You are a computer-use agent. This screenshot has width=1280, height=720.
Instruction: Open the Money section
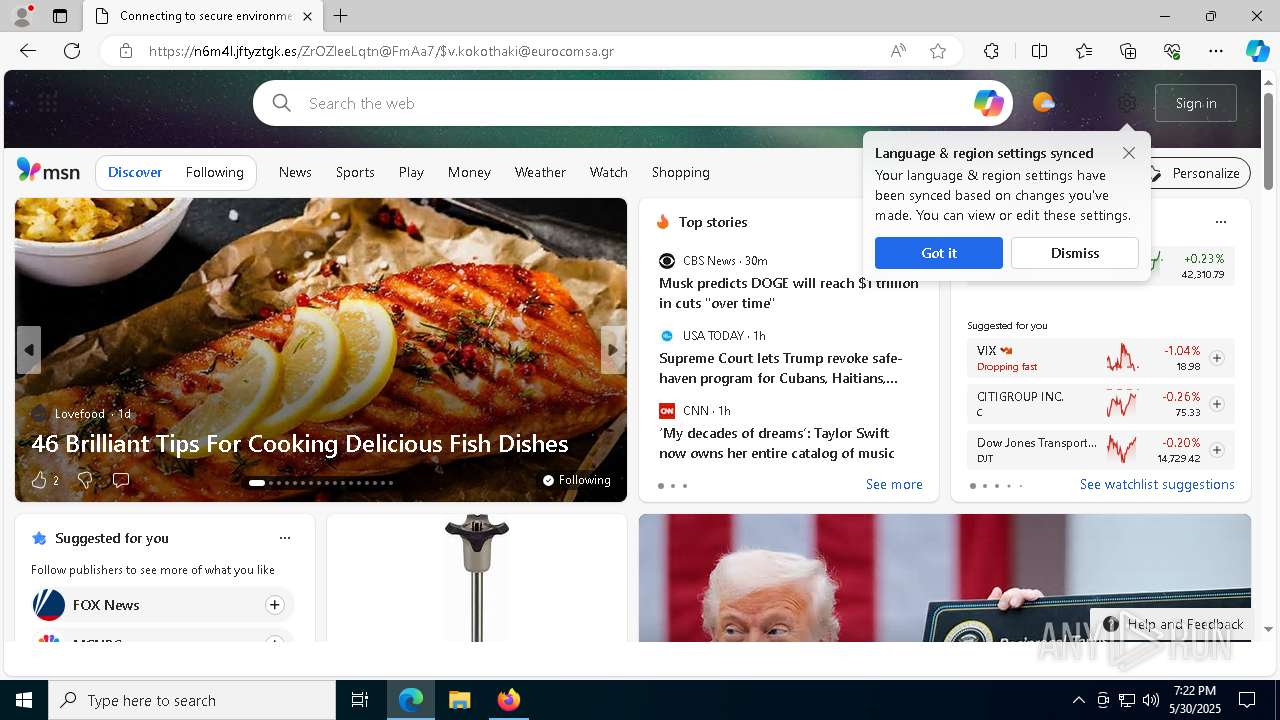coord(469,172)
